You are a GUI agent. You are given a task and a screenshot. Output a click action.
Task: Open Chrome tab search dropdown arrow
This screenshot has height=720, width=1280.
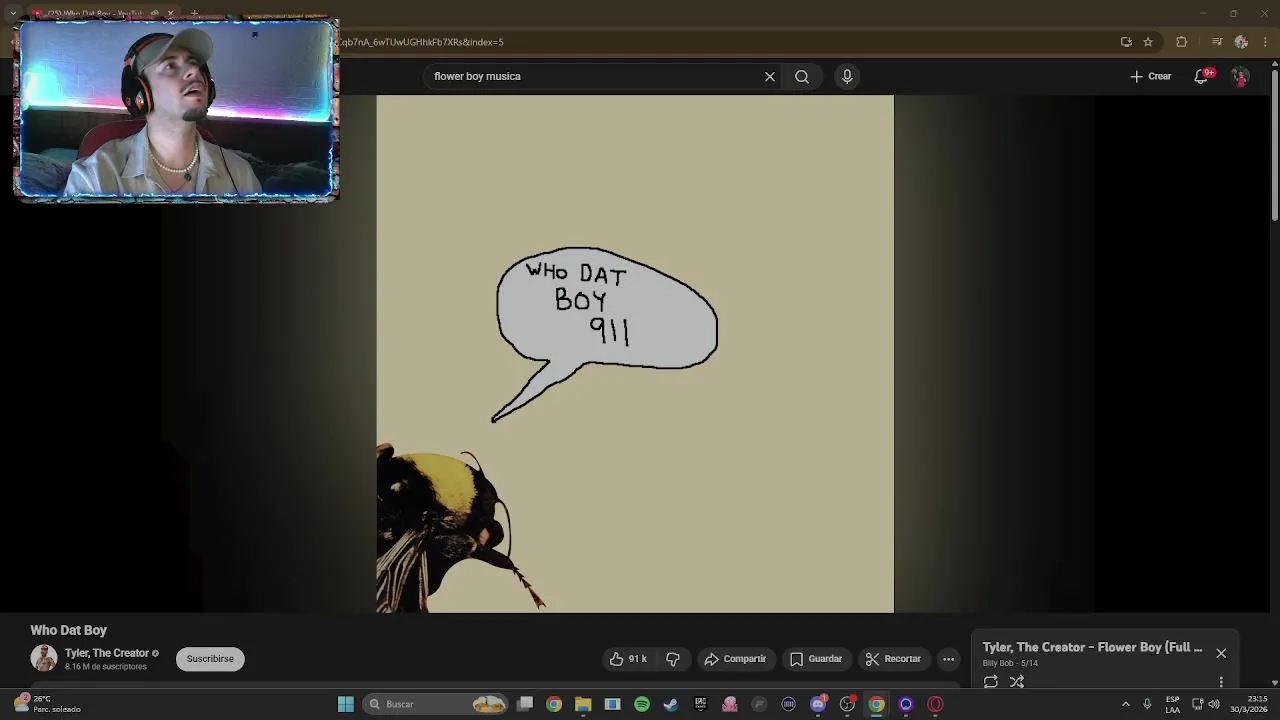point(13,14)
